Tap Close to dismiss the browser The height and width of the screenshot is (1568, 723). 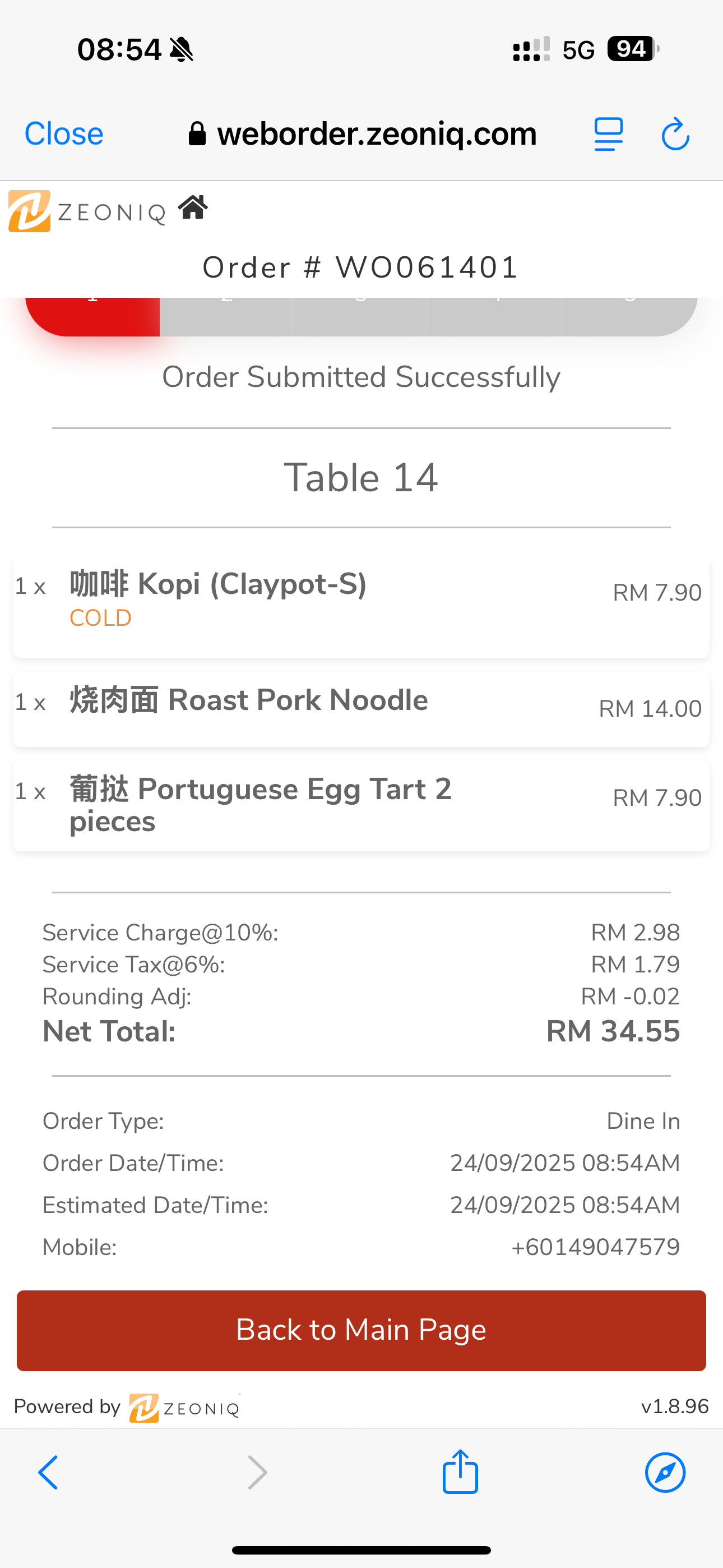[64, 134]
